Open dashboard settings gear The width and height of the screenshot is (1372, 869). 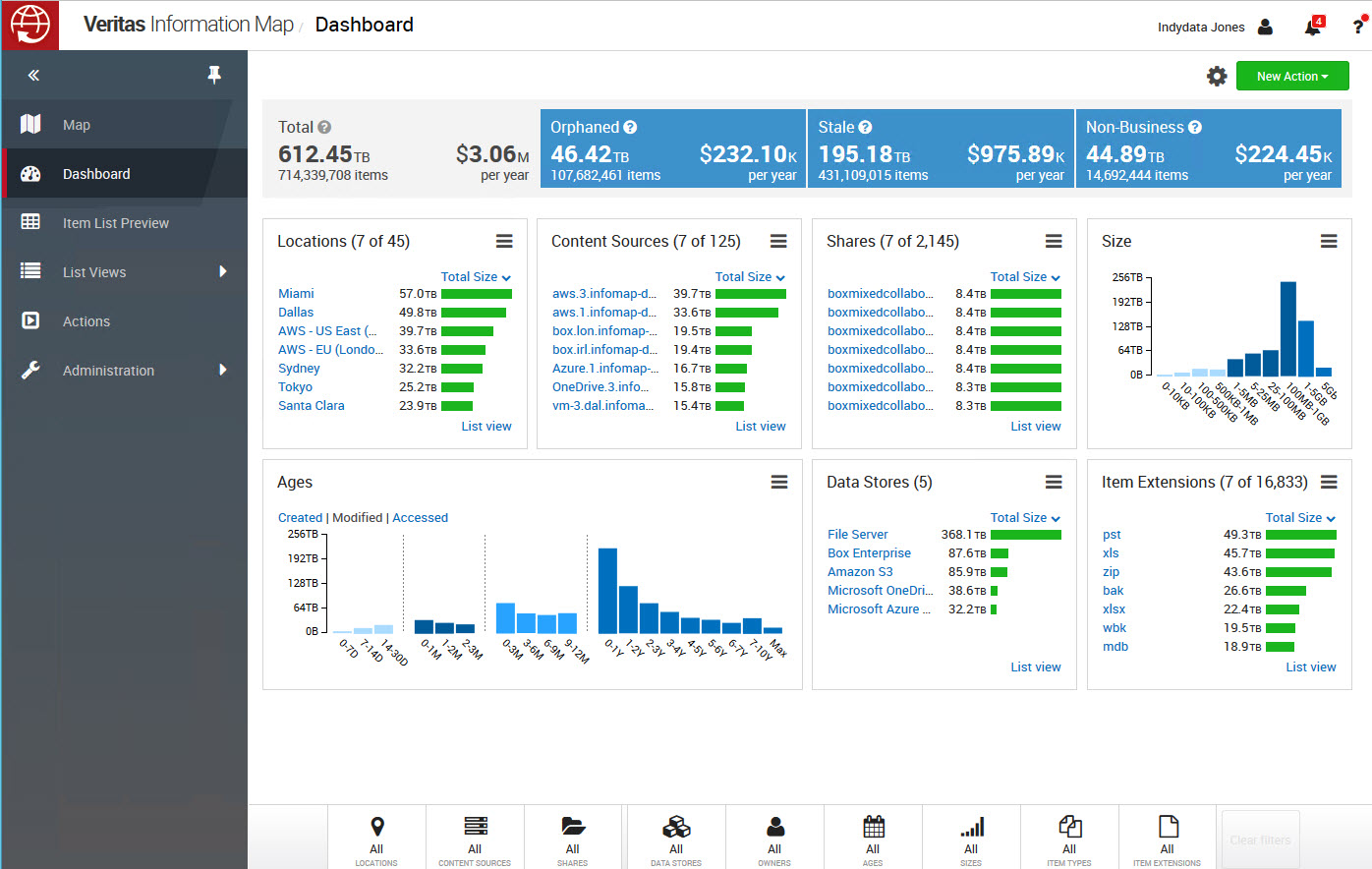1217,76
